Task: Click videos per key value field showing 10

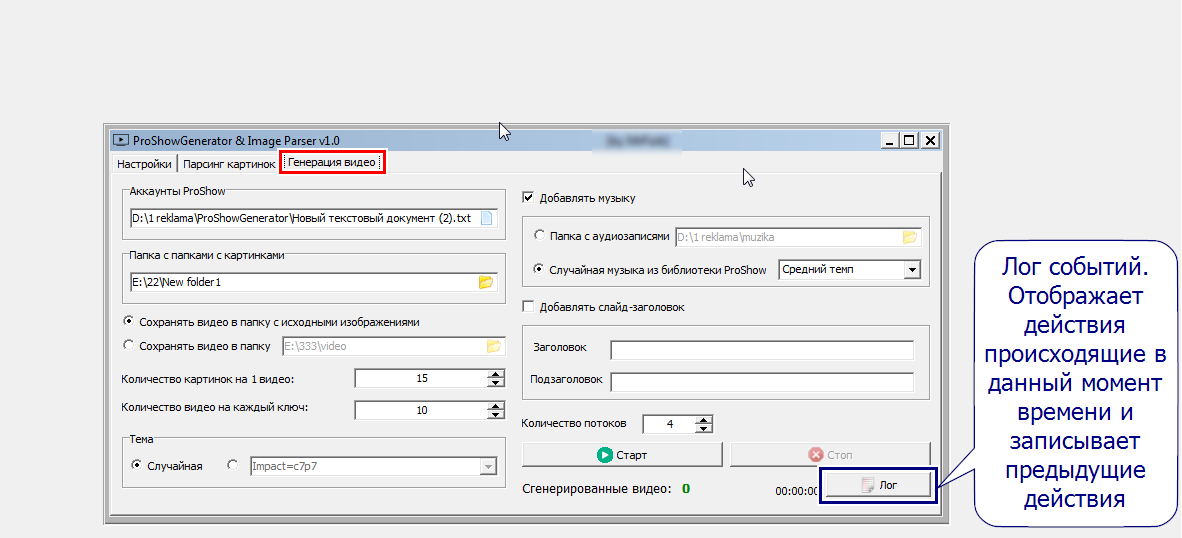Action: coord(421,410)
